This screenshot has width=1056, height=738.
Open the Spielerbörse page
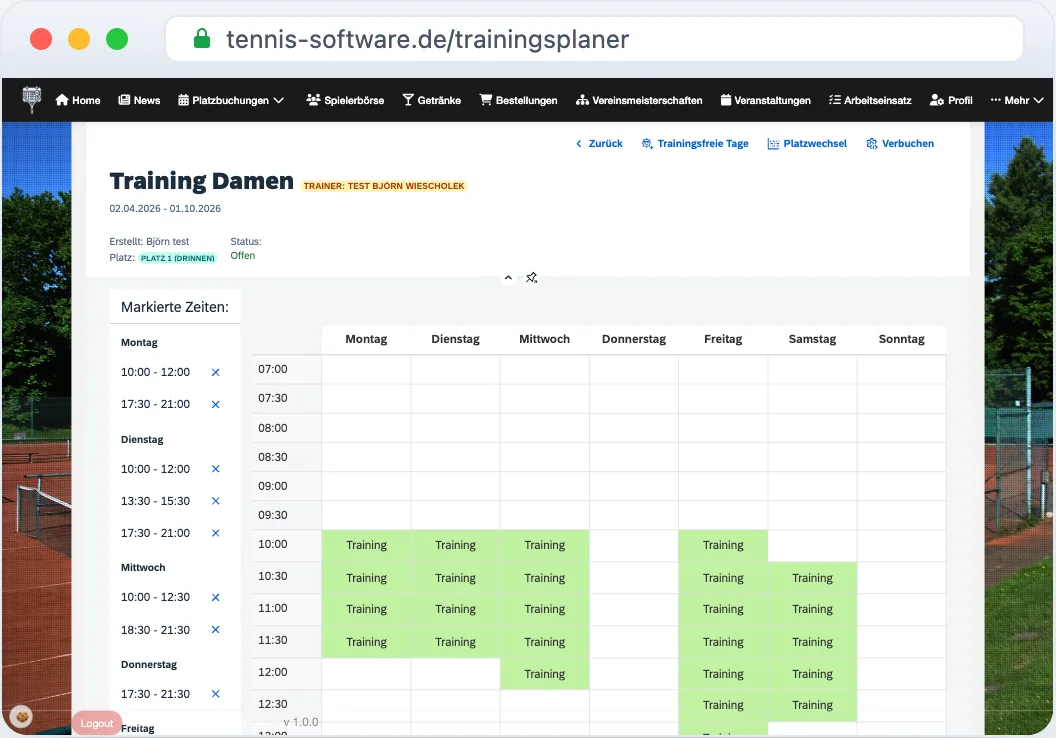tap(345, 100)
